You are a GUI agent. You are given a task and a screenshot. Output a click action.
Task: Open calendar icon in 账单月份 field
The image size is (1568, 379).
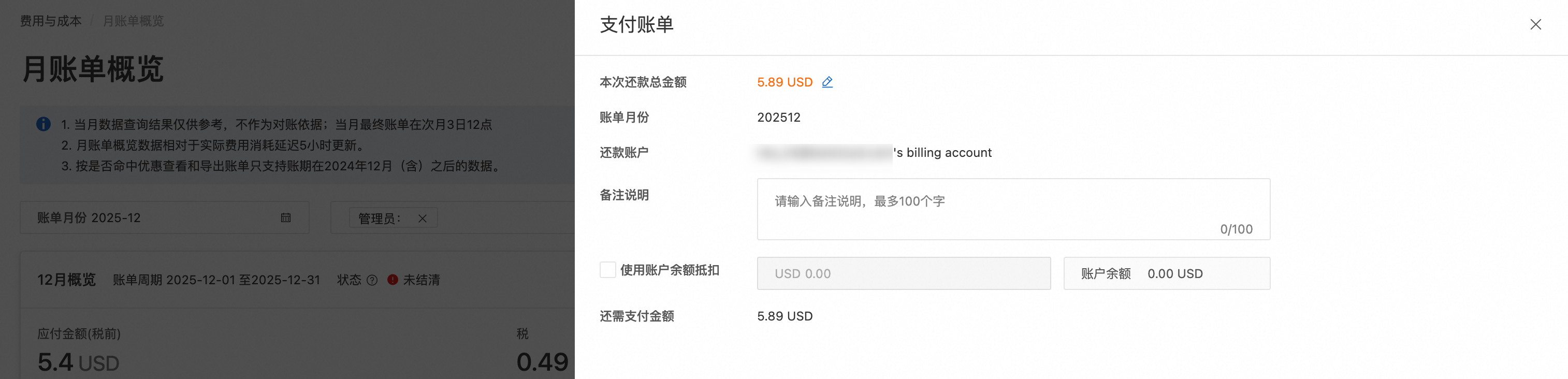point(285,218)
